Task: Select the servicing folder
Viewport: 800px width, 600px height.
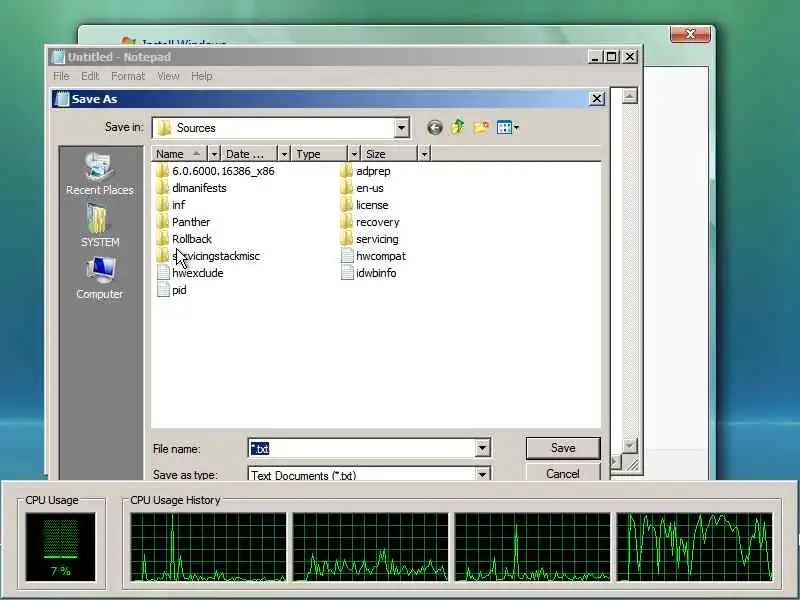Action: click(x=369, y=239)
